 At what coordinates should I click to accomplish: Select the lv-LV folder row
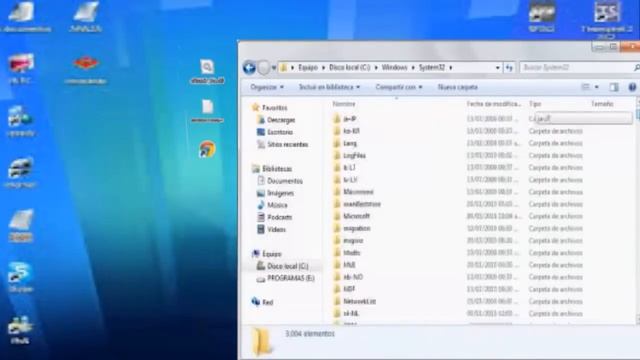click(x=457, y=180)
